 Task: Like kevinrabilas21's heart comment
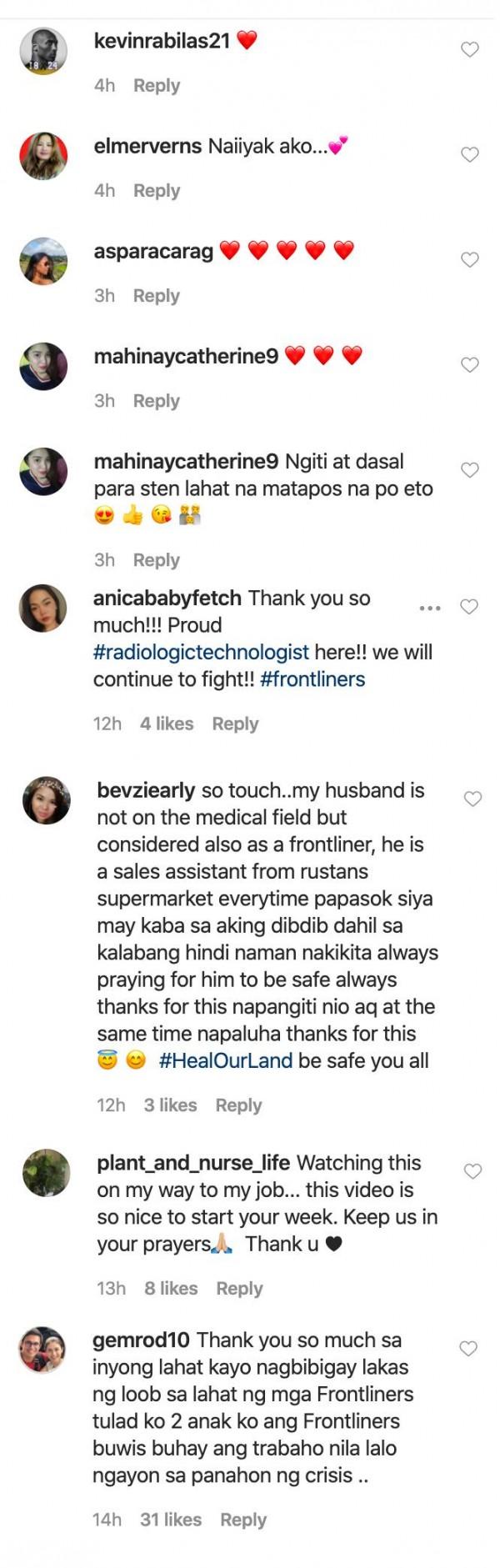[x=470, y=50]
